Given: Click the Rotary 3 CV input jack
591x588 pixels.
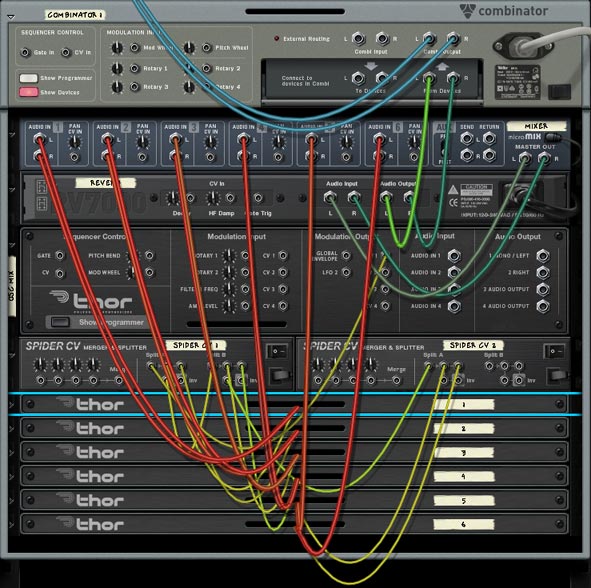Looking at the screenshot, I should tap(135, 87).
